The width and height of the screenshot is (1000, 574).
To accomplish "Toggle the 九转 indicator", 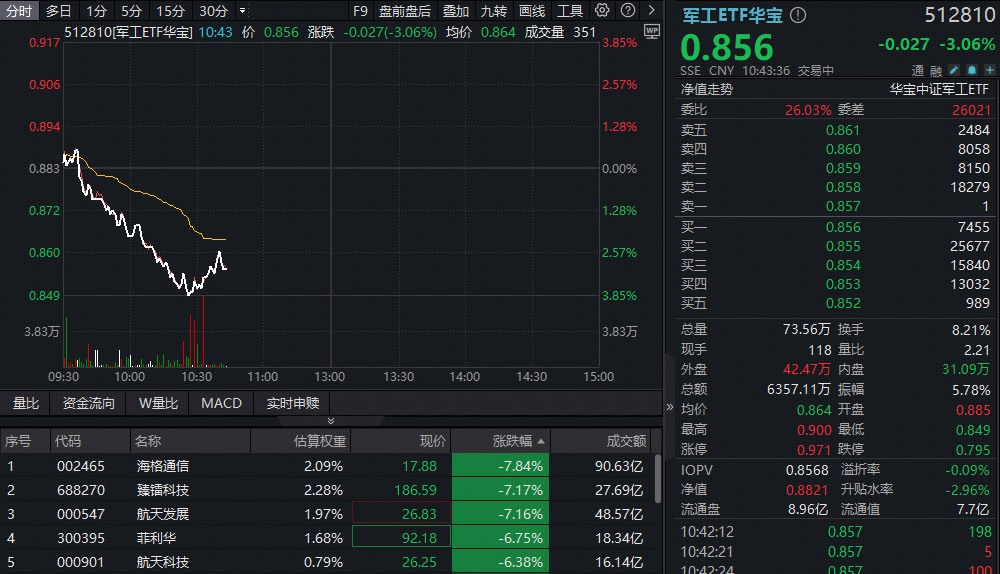I will click(x=494, y=11).
